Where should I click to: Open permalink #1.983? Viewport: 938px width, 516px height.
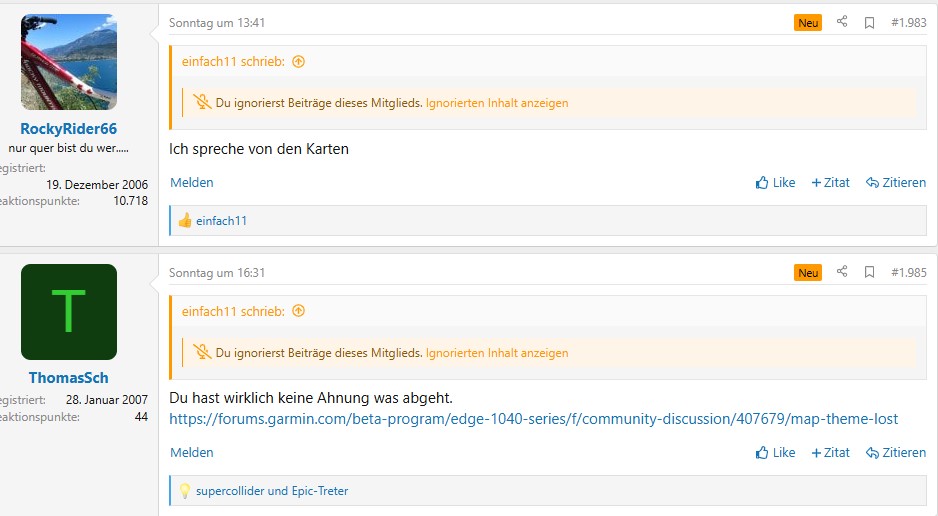[908, 22]
